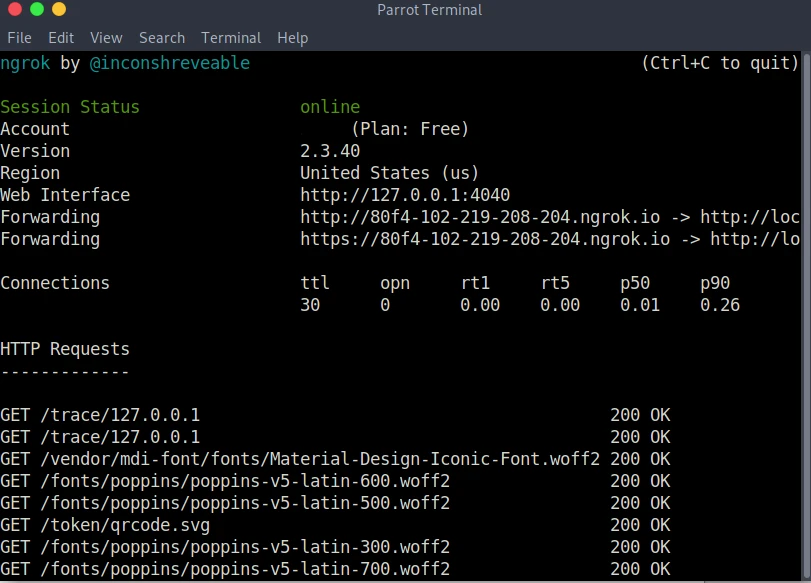811x583 pixels.
Task: Click the @inconshreveable author handle
Action: (170, 63)
